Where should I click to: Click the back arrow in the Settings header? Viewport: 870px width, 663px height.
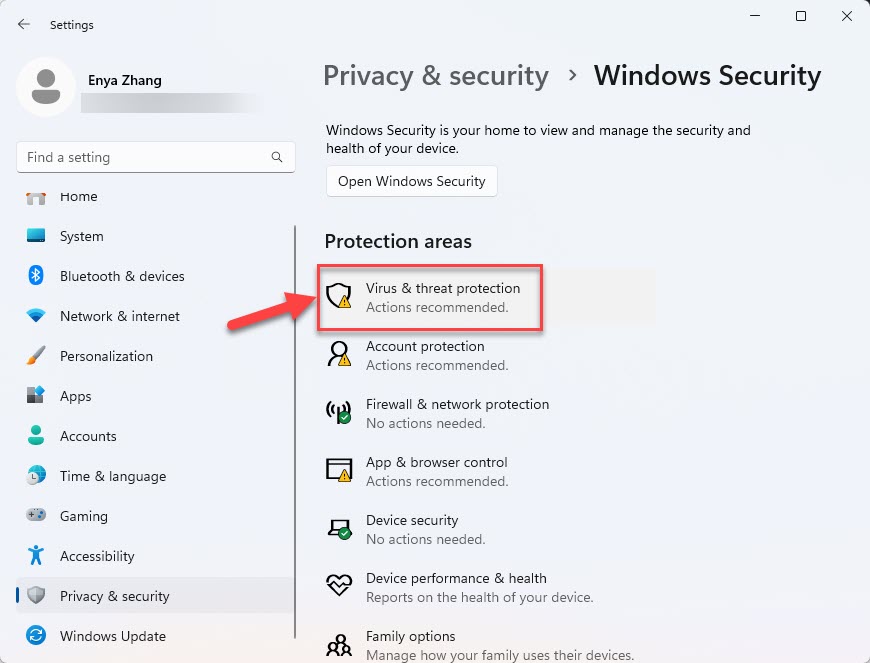click(x=24, y=24)
